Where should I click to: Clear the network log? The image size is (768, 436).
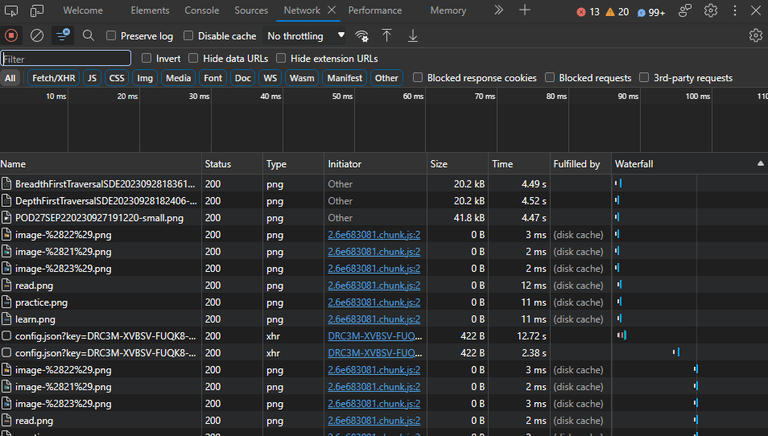coord(37,36)
